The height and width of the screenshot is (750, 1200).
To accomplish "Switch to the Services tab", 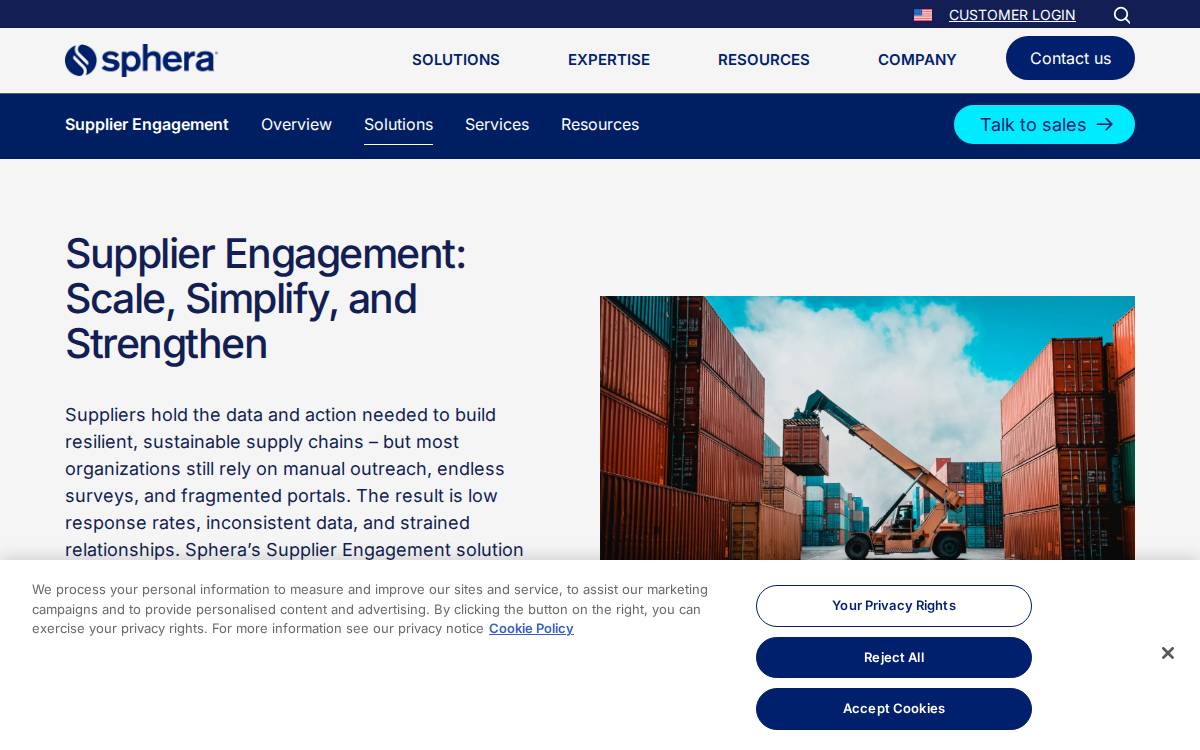I will (x=497, y=124).
